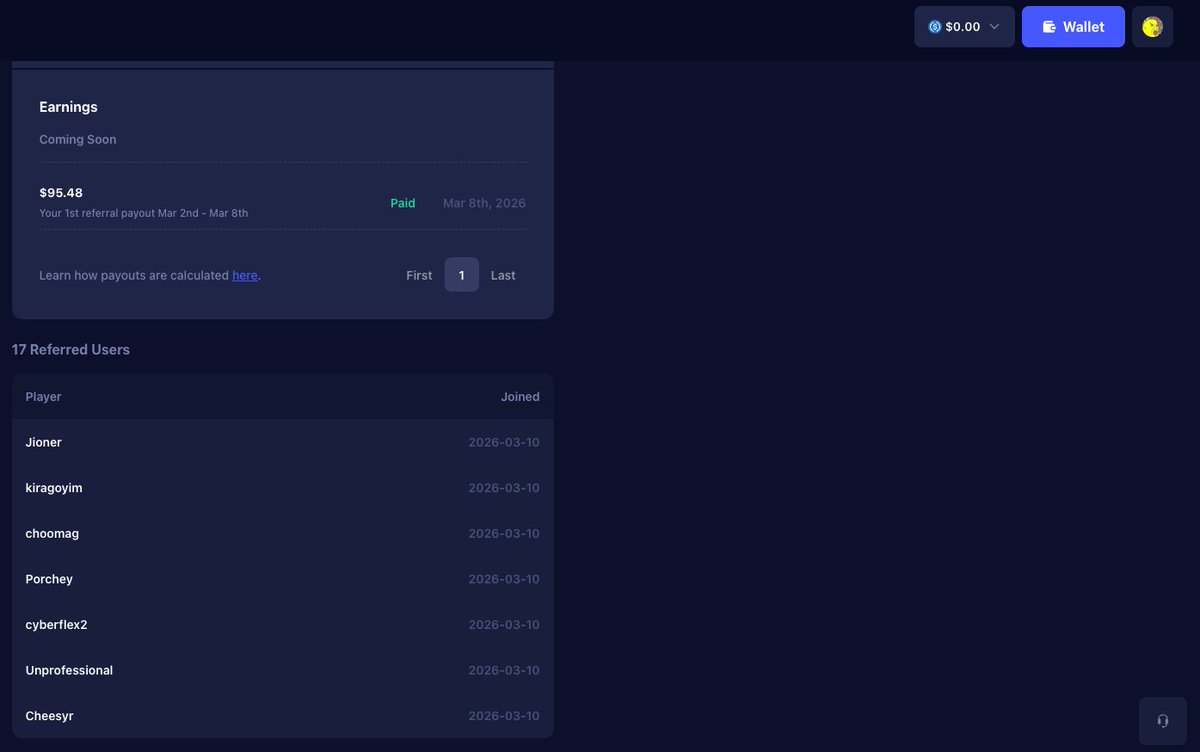Select referred user Cheesyr
Image resolution: width=1200 pixels, height=752 pixels.
49,716
